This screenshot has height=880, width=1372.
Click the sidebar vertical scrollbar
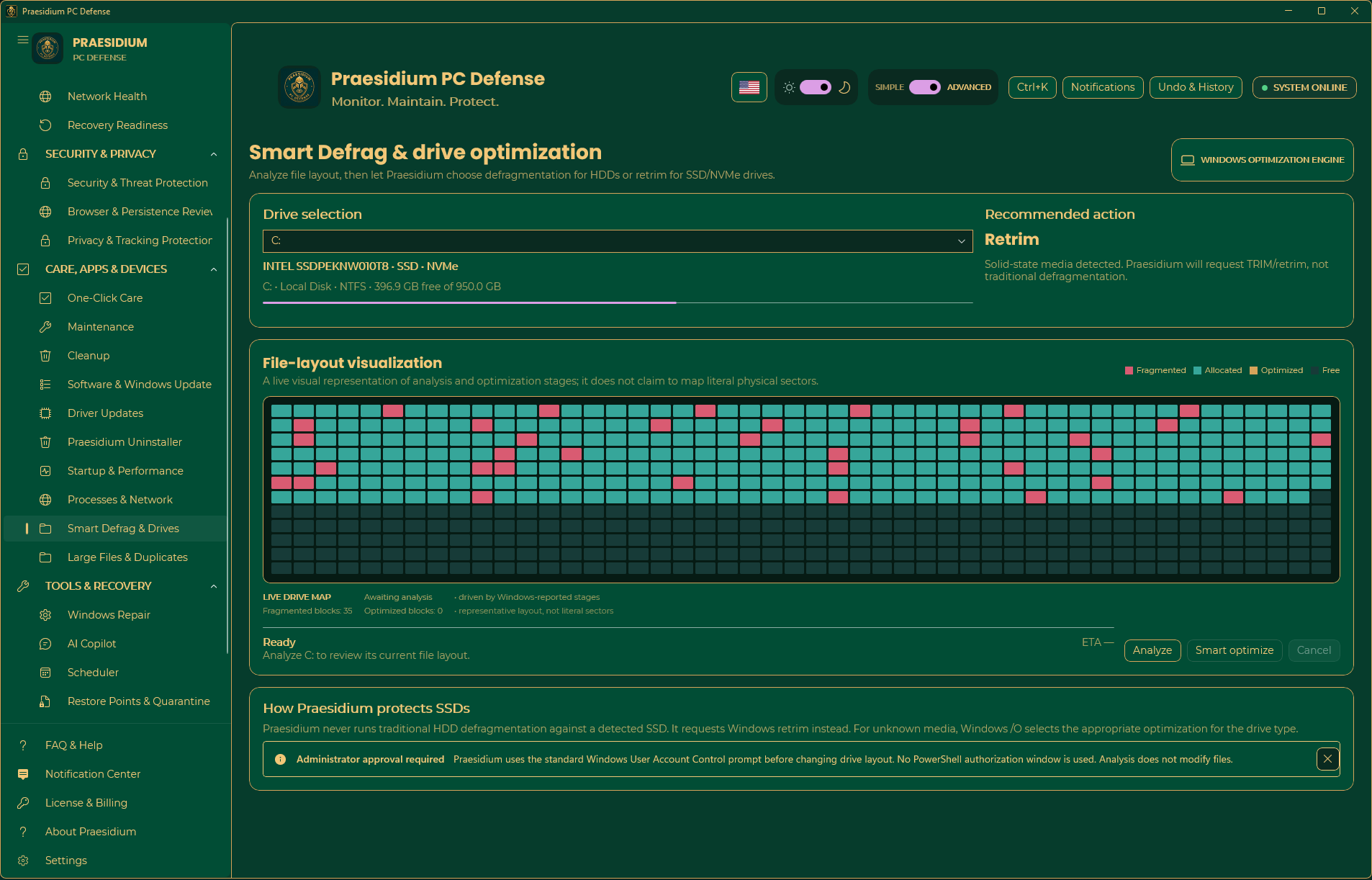click(x=227, y=436)
